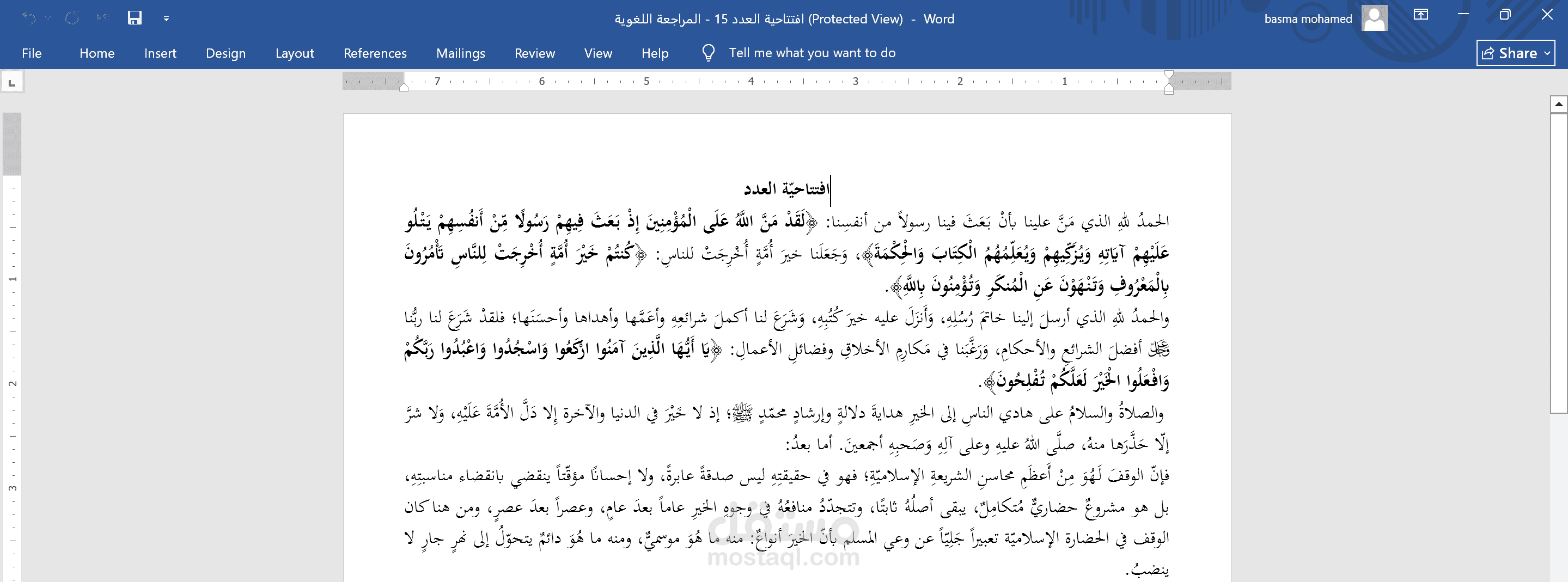Click the heading "افتتاحيّة العدد"
1568x582 pixels.
point(786,189)
